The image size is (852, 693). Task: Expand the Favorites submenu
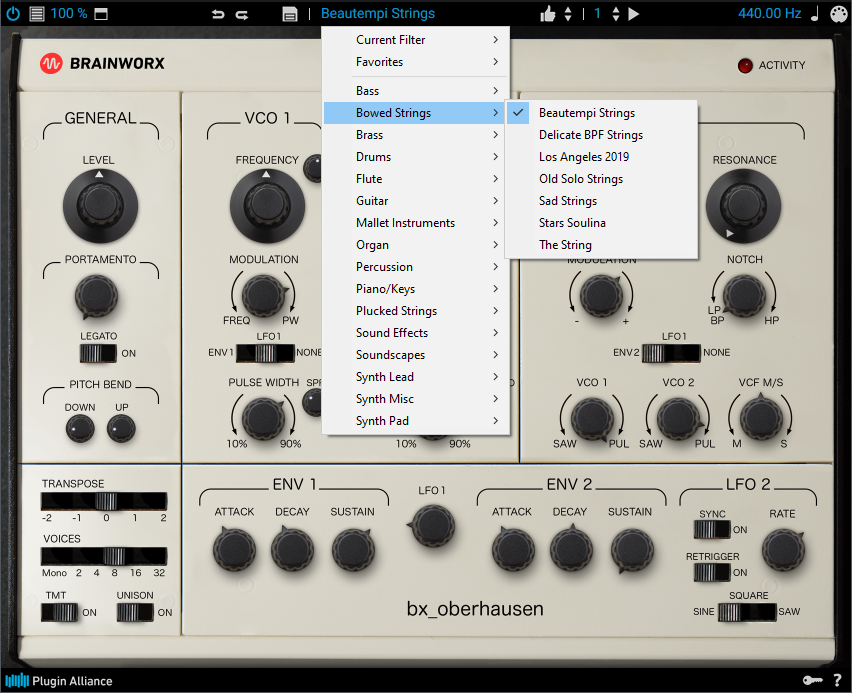(x=416, y=62)
